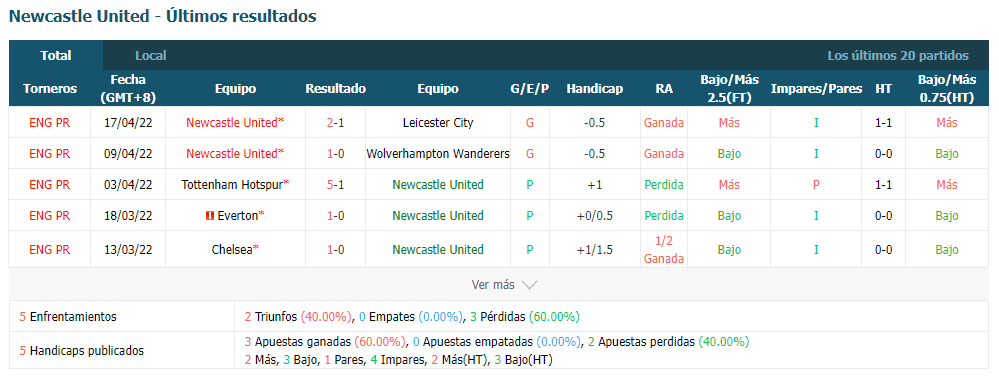Open the 5-1 result at Tottenham
The image size is (999, 379).
click(336, 185)
